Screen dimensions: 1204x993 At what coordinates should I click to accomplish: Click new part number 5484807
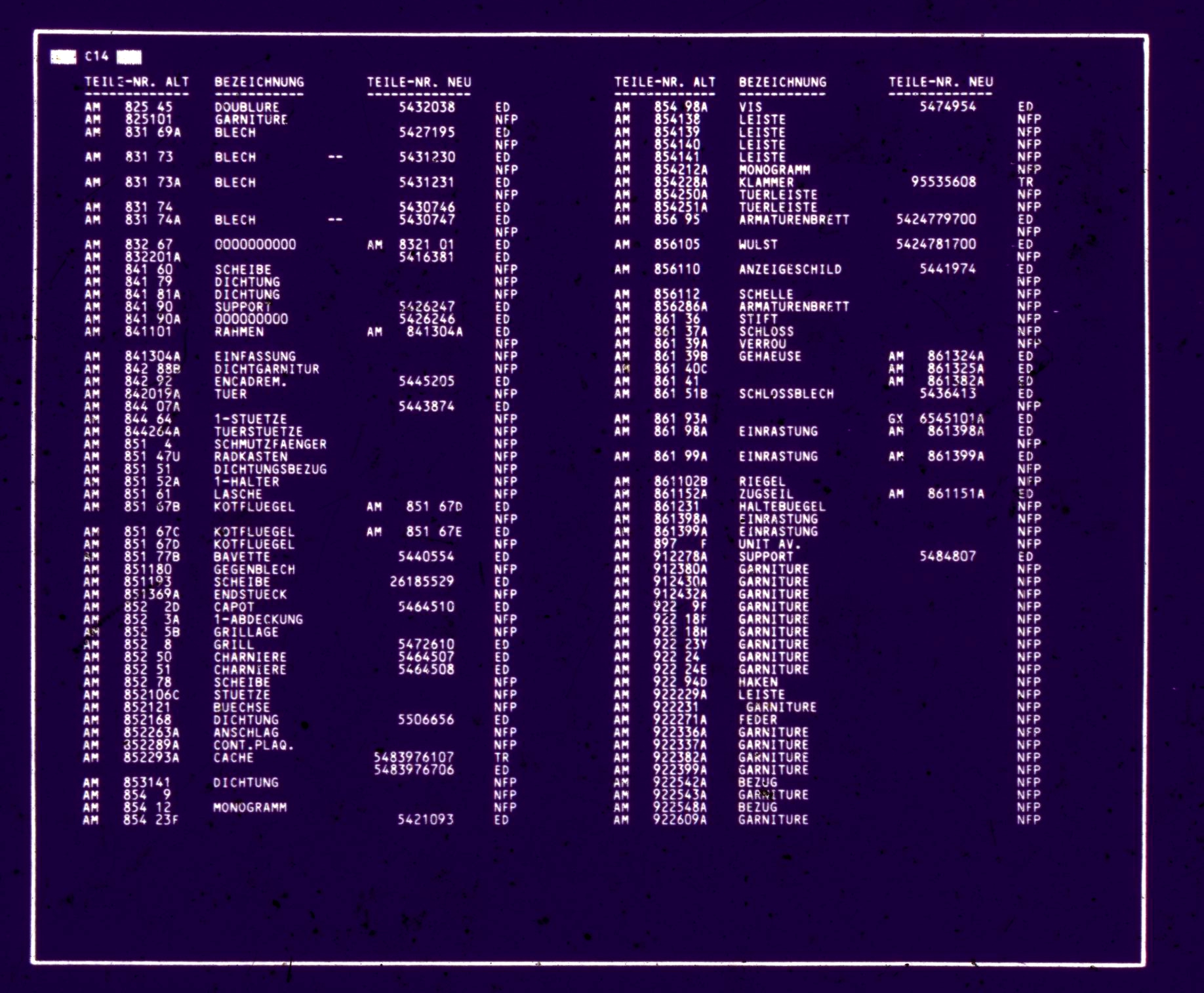tap(948, 556)
